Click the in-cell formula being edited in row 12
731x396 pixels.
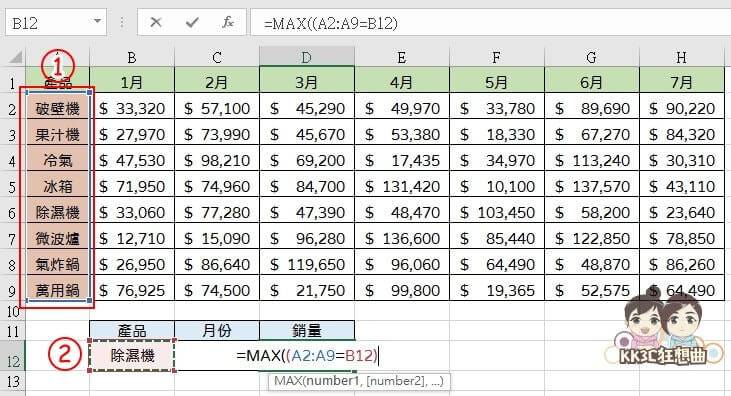tap(308, 356)
